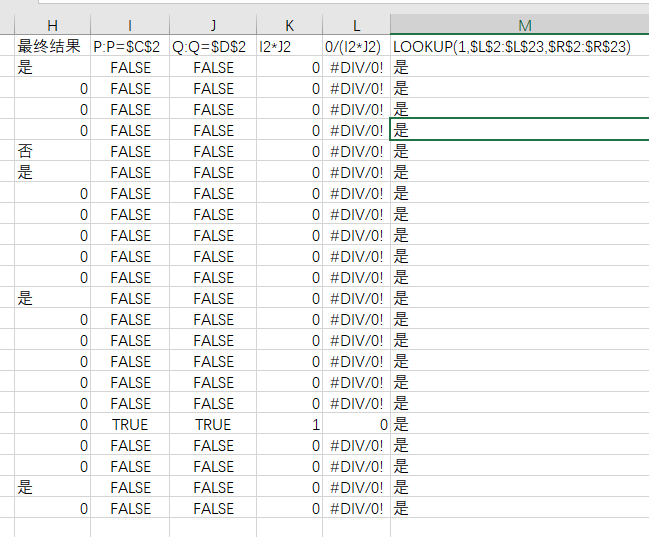Select column K by its header

click(x=289, y=25)
